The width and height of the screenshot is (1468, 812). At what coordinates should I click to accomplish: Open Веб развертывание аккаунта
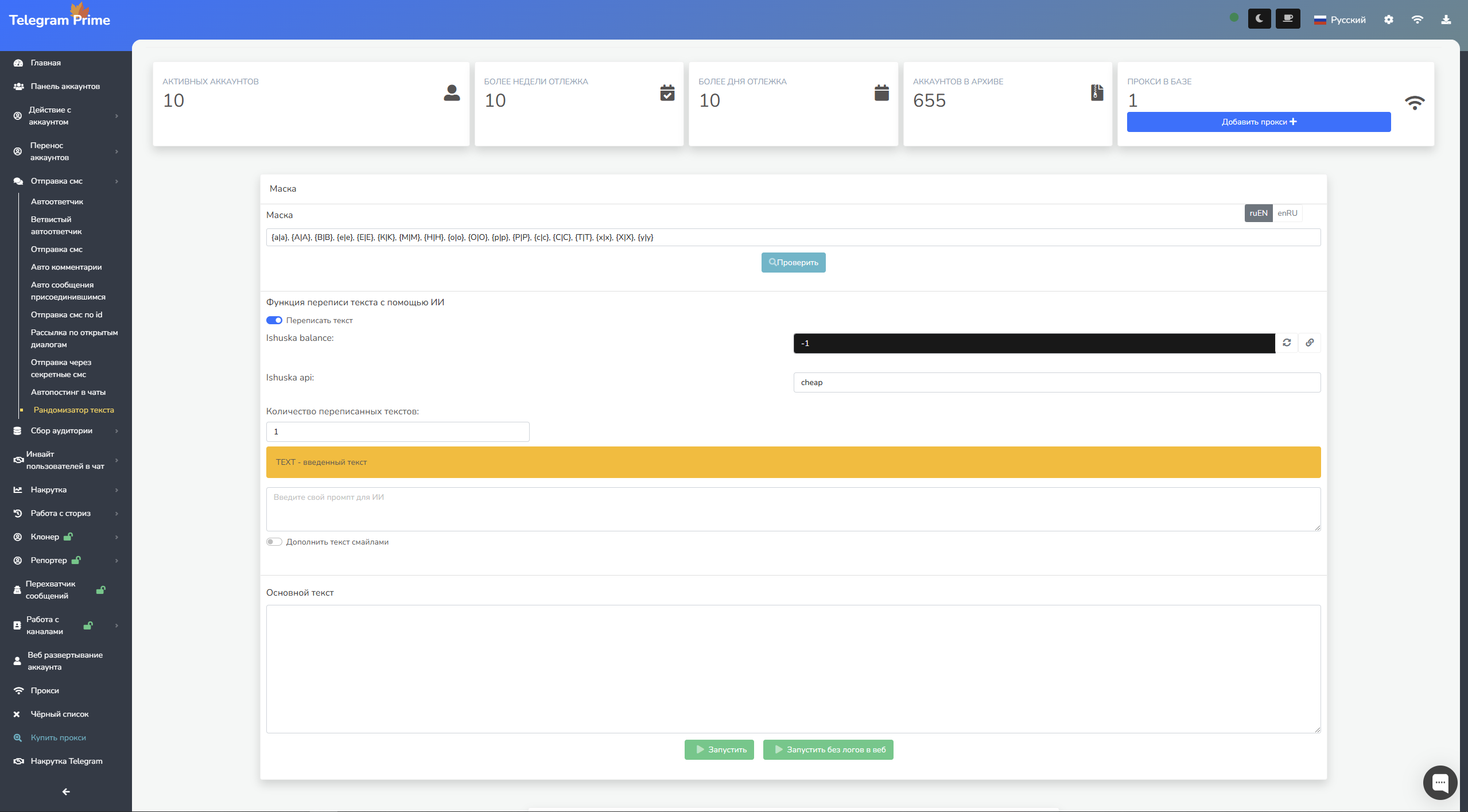coord(65,661)
